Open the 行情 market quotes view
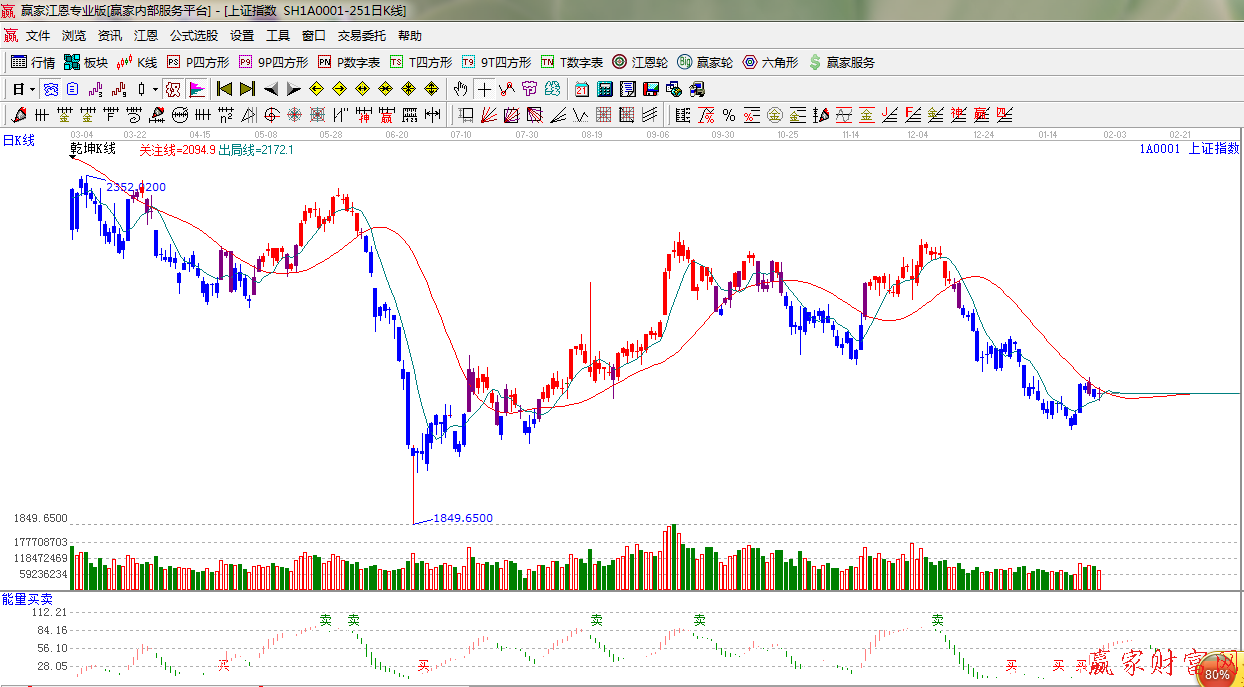This screenshot has height=687, width=1244. click(x=32, y=62)
